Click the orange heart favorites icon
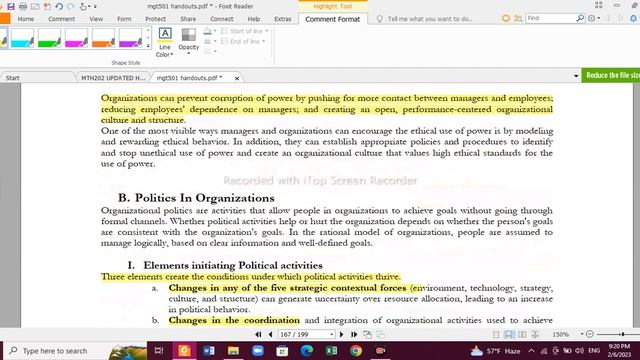Image resolution: width=640 pixels, height=360 pixels. pyautogui.click(x=506, y=18)
